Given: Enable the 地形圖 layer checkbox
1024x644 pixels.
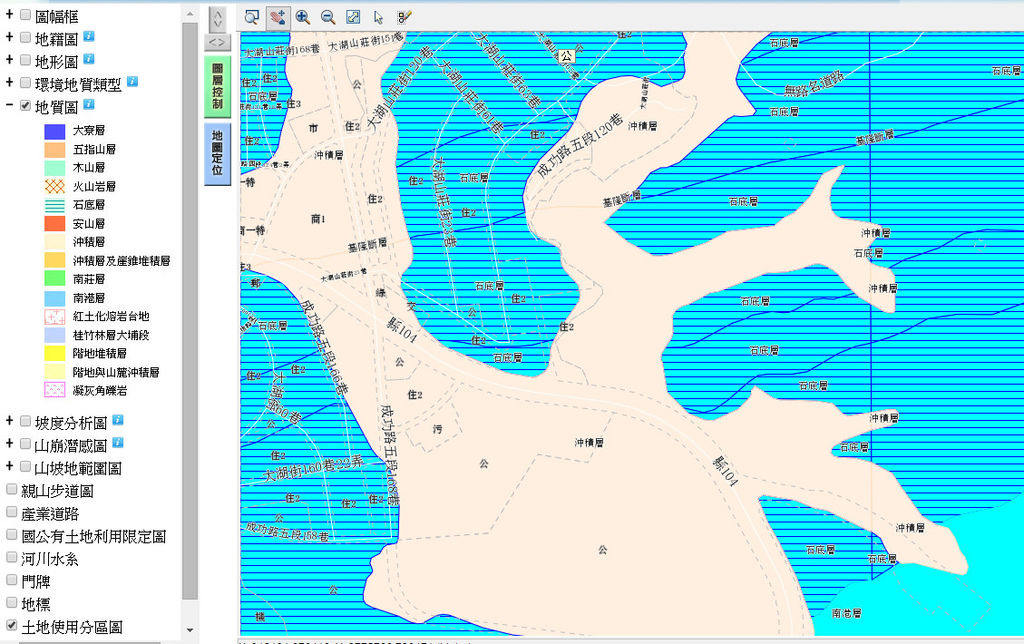Looking at the screenshot, I should pos(26,61).
